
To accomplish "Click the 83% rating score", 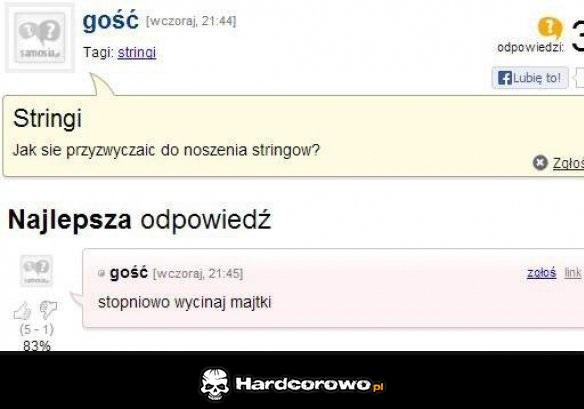I will (x=36, y=346).
